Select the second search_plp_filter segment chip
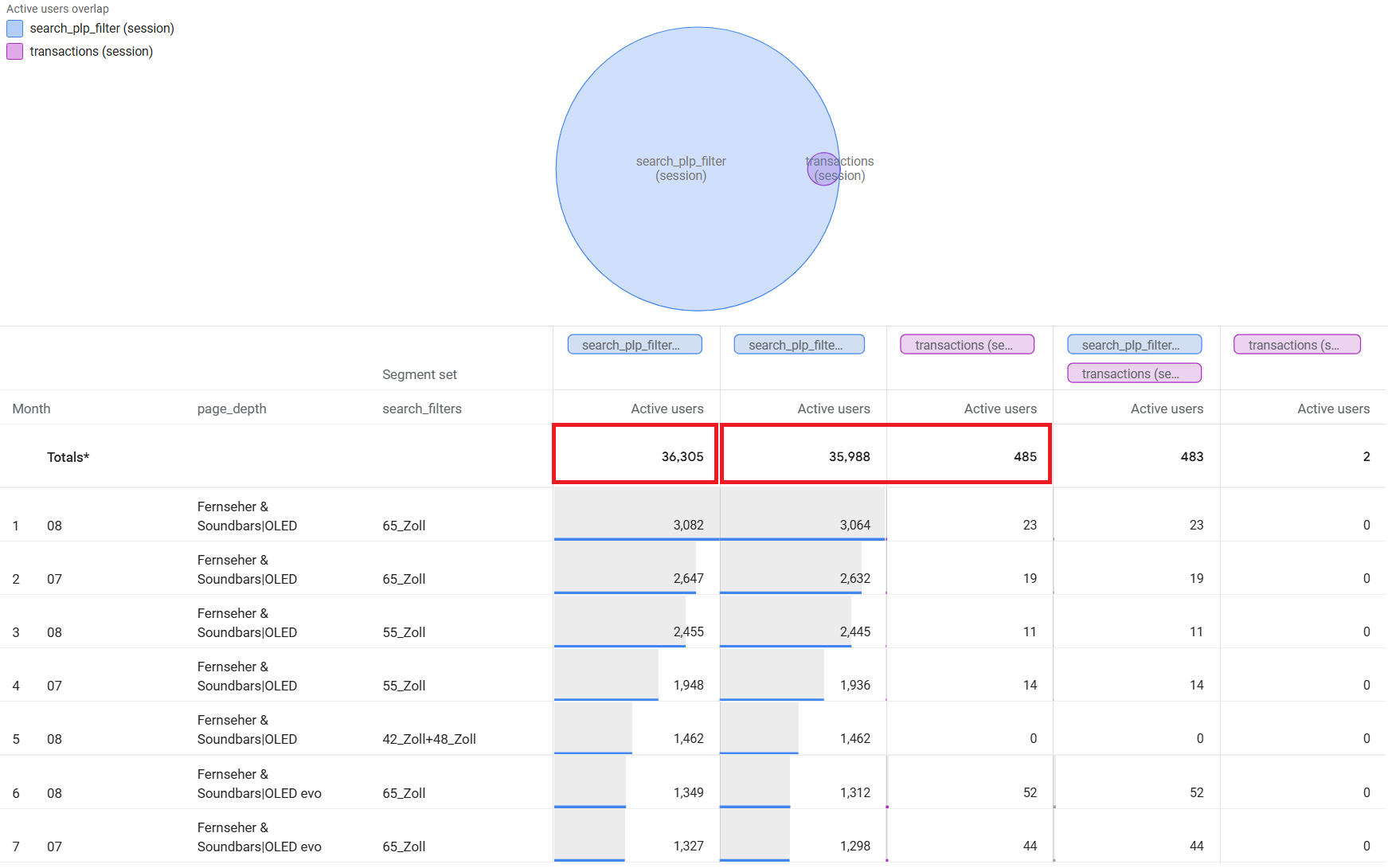The image size is (1388, 868). click(799, 345)
